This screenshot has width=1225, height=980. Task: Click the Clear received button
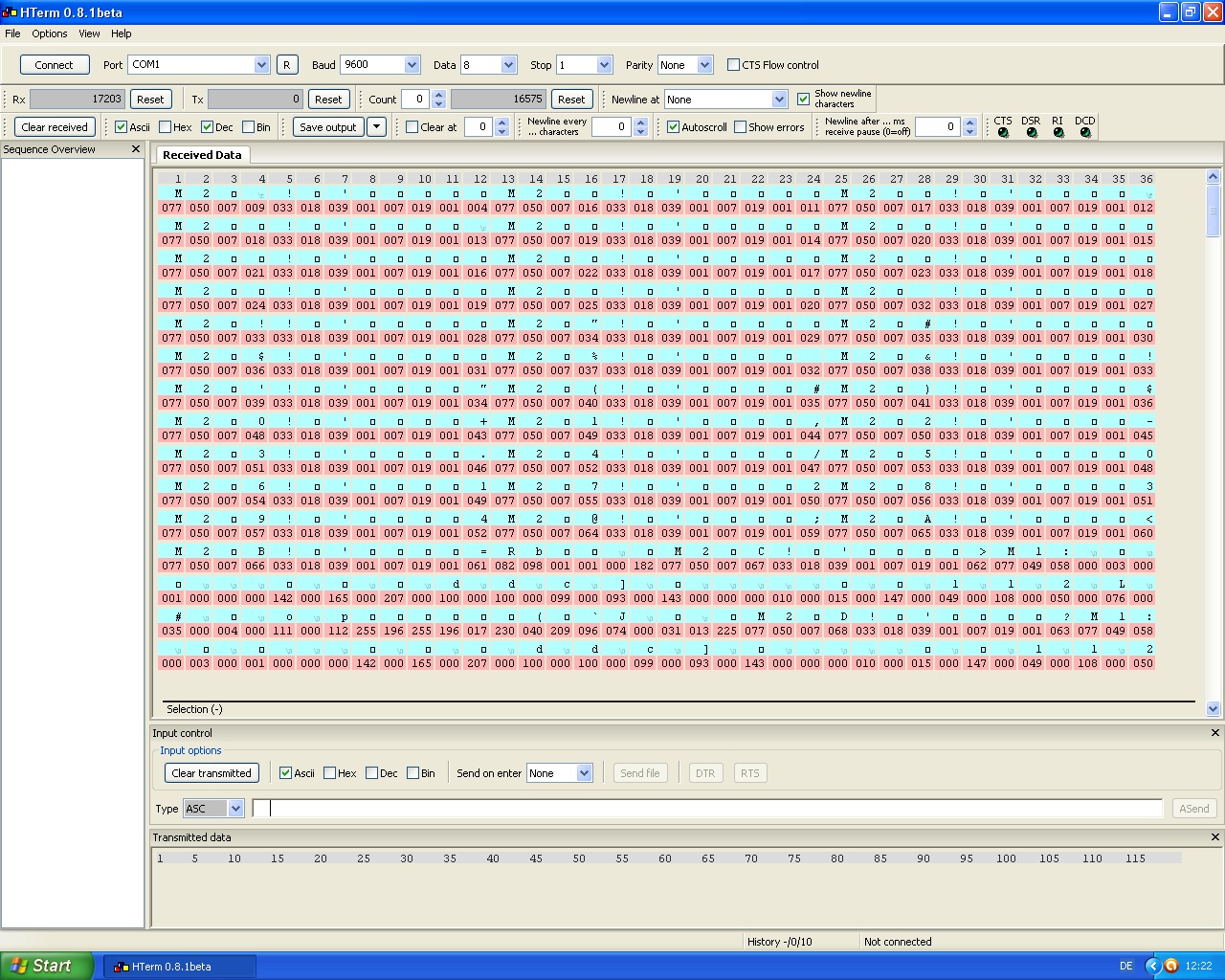tap(55, 127)
